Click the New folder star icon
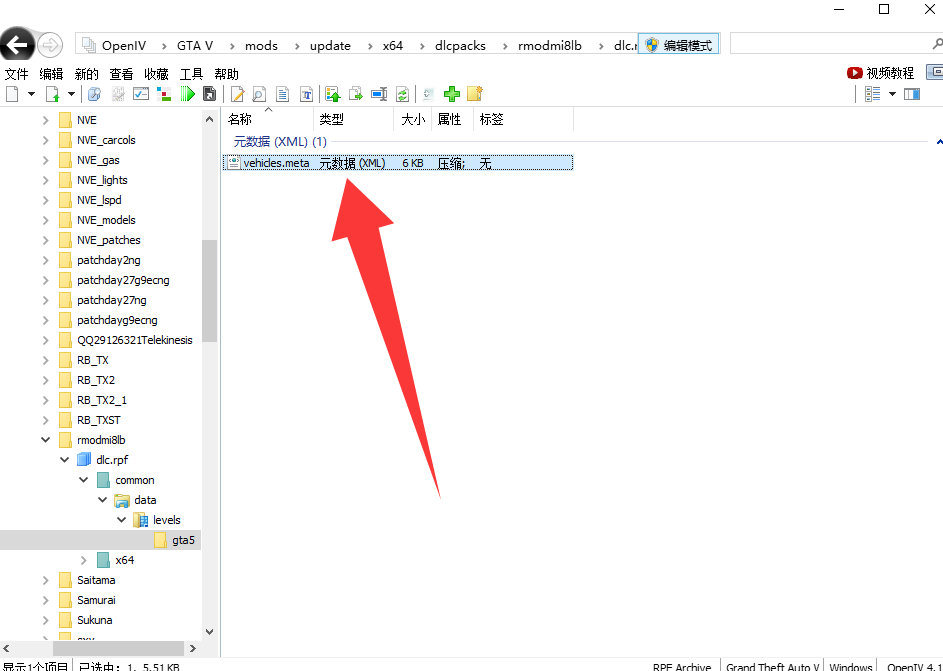The image size is (943, 671). (x=475, y=94)
